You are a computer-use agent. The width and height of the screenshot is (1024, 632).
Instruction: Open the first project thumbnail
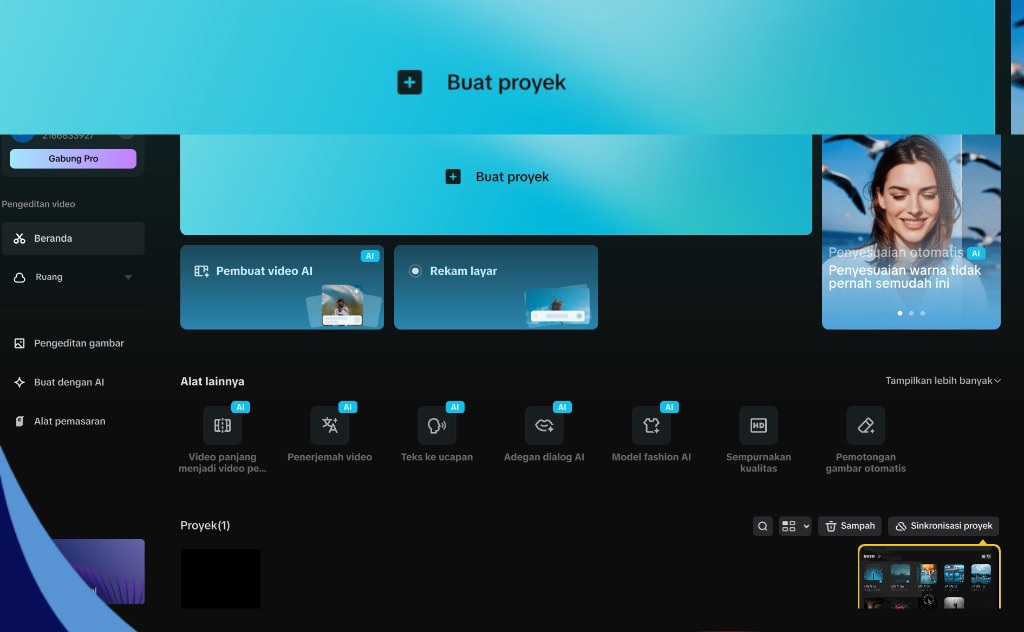point(220,578)
